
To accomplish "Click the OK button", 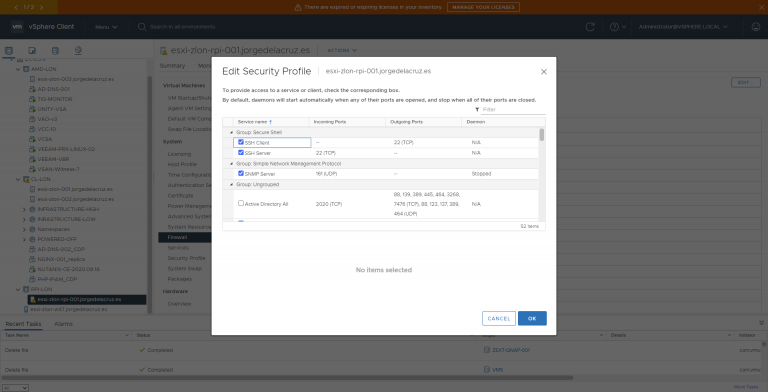I will pyautogui.click(x=532, y=318).
